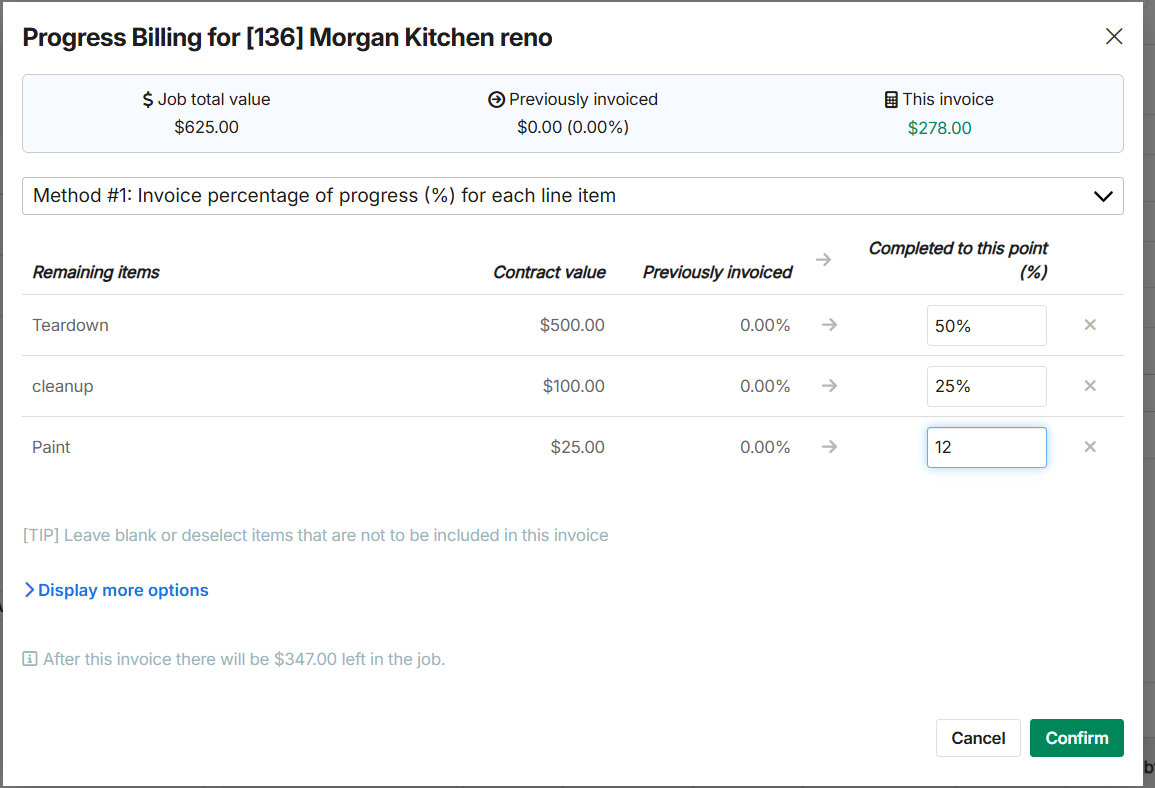Click the calculator icon beside This invoice

point(891,100)
